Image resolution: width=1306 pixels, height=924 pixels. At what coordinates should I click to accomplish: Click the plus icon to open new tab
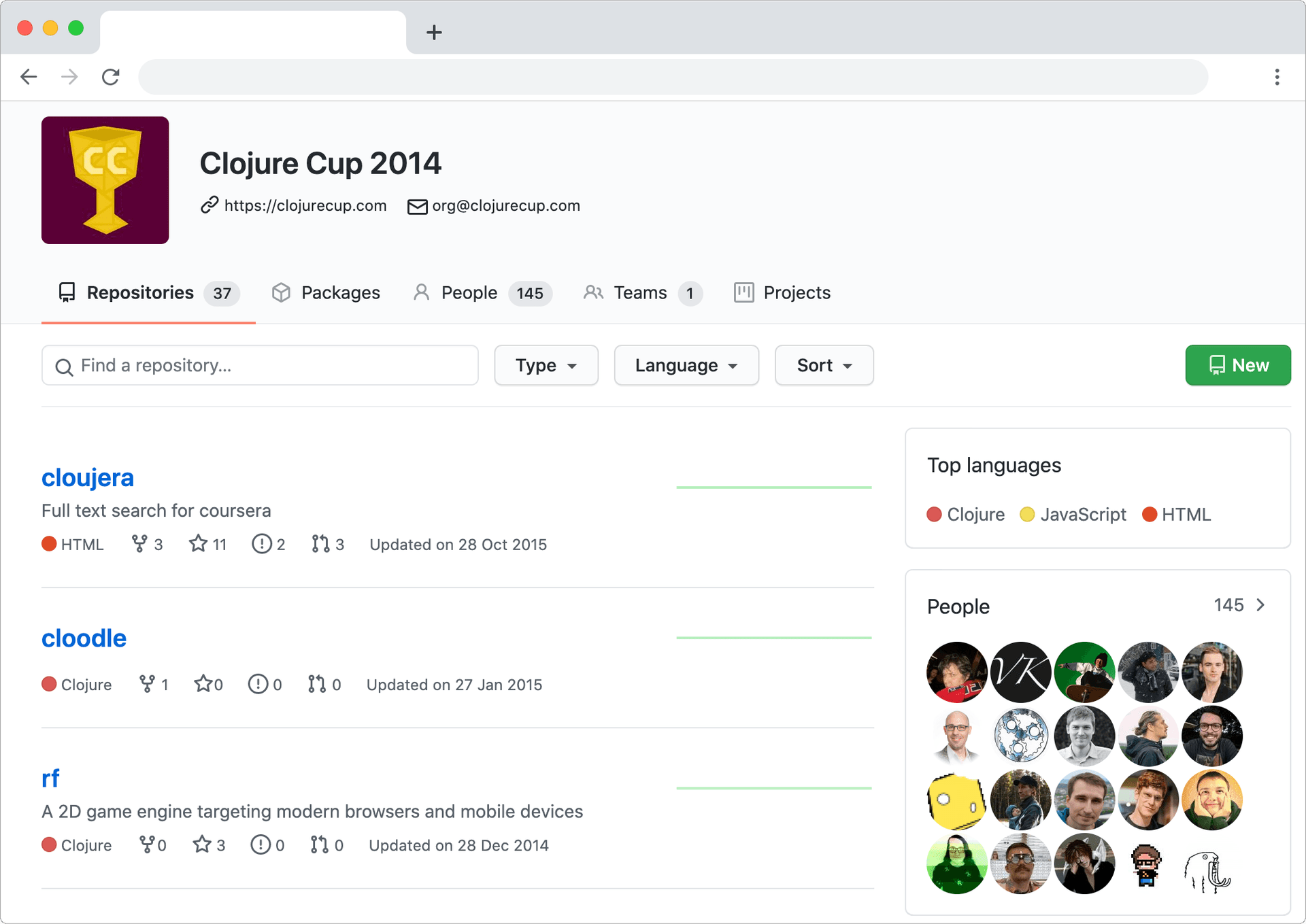(x=434, y=32)
